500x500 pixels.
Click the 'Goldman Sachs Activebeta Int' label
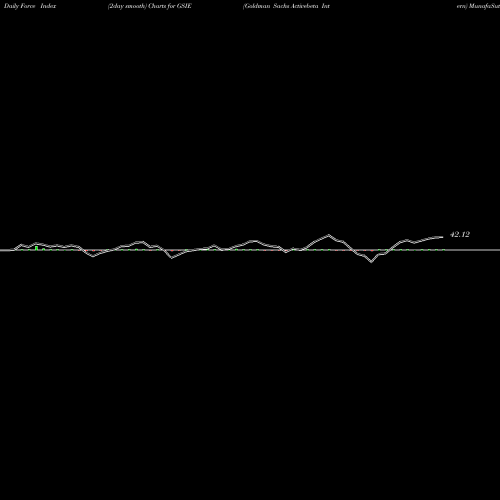(286, 6)
